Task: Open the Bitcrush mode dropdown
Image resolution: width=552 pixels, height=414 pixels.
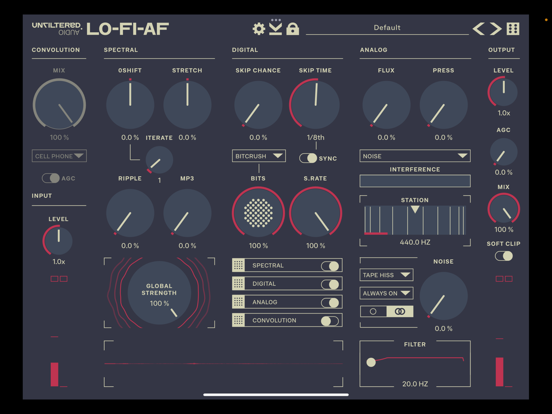Action: tap(259, 156)
